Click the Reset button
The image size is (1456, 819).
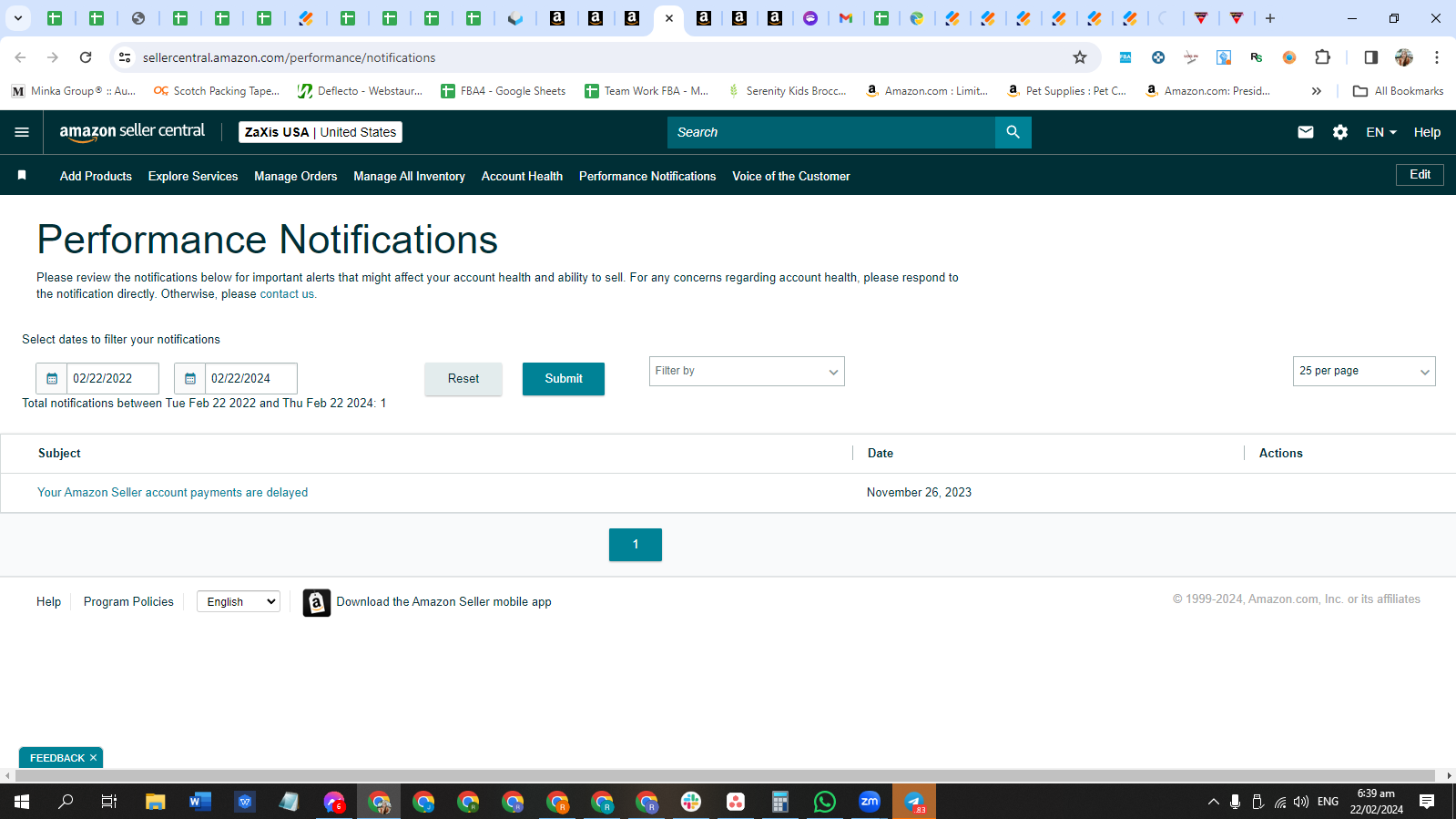click(x=463, y=379)
